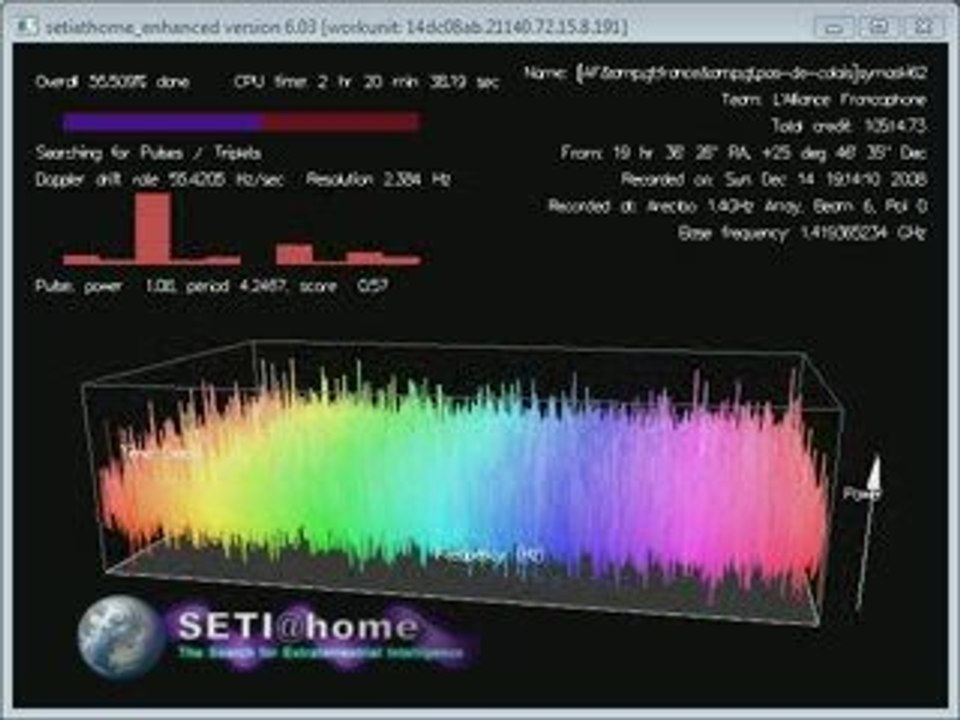Click the application icon in the title bar
This screenshot has width=960, height=720.
27,26
